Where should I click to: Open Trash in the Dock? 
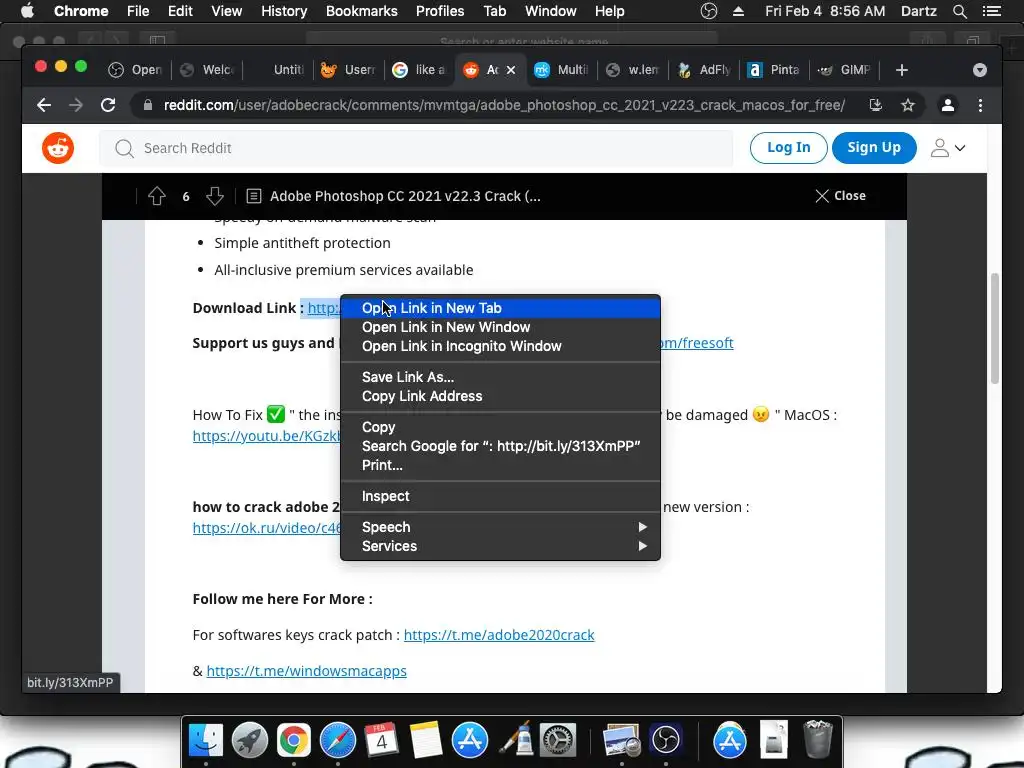(x=818, y=739)
